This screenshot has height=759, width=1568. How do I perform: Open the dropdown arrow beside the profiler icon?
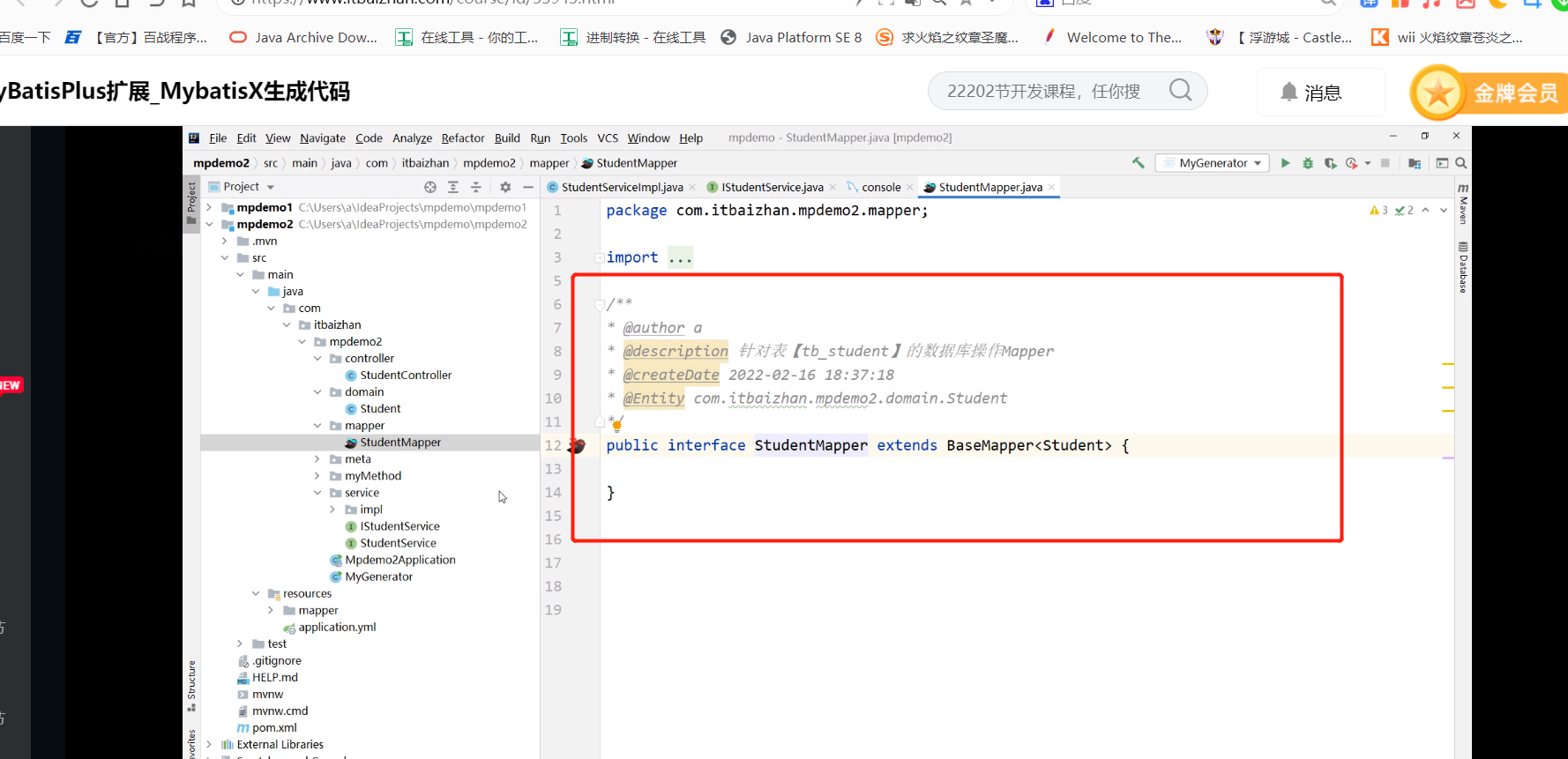(1368, 163)
